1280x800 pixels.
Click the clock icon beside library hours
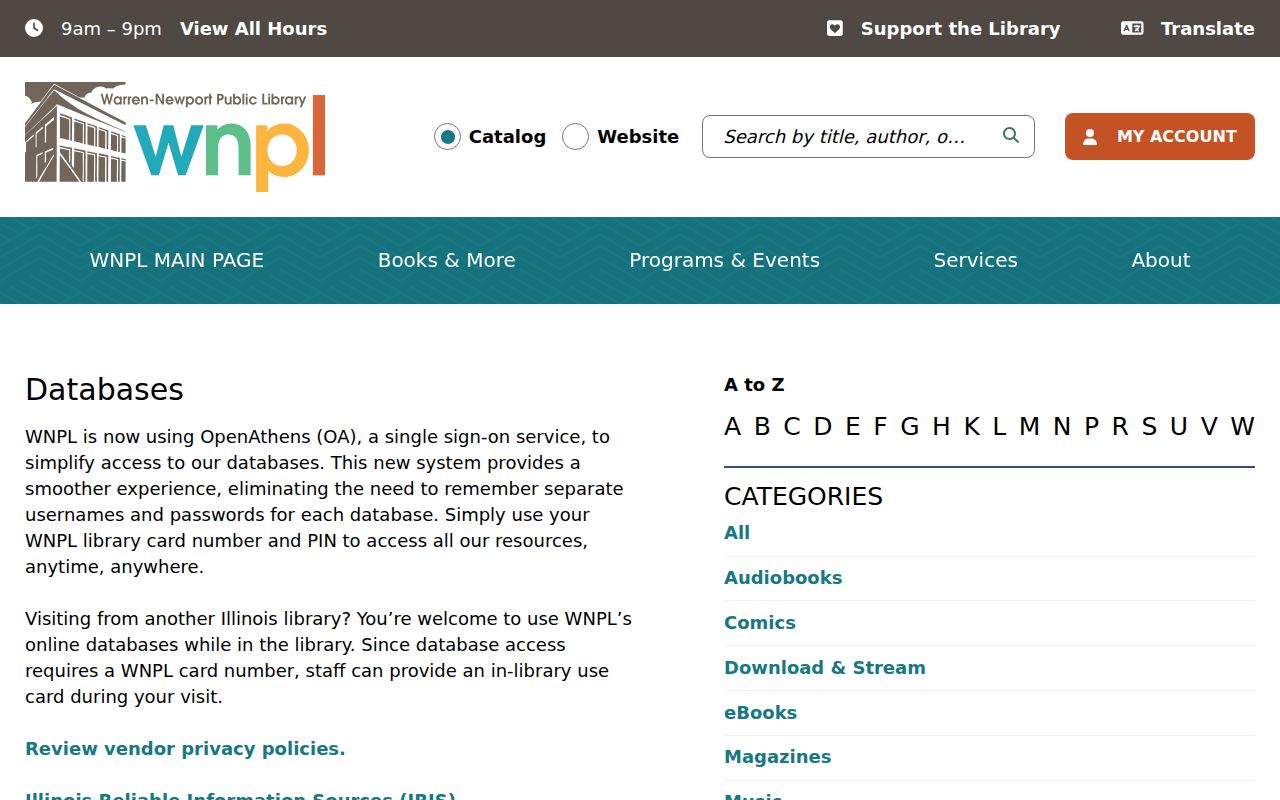point(34,28)
